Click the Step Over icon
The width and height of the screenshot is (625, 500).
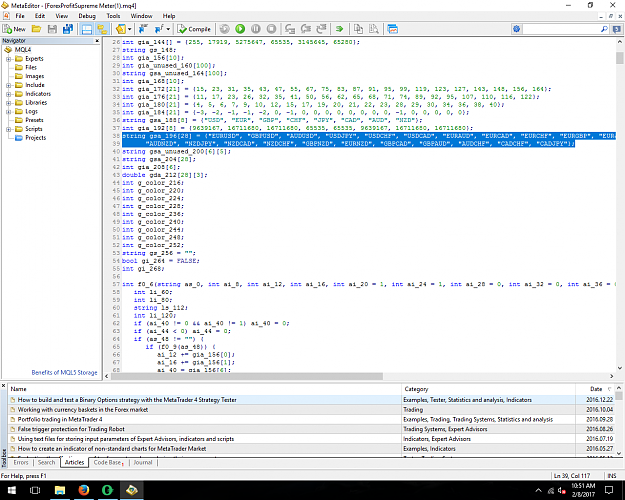(306, 29)
